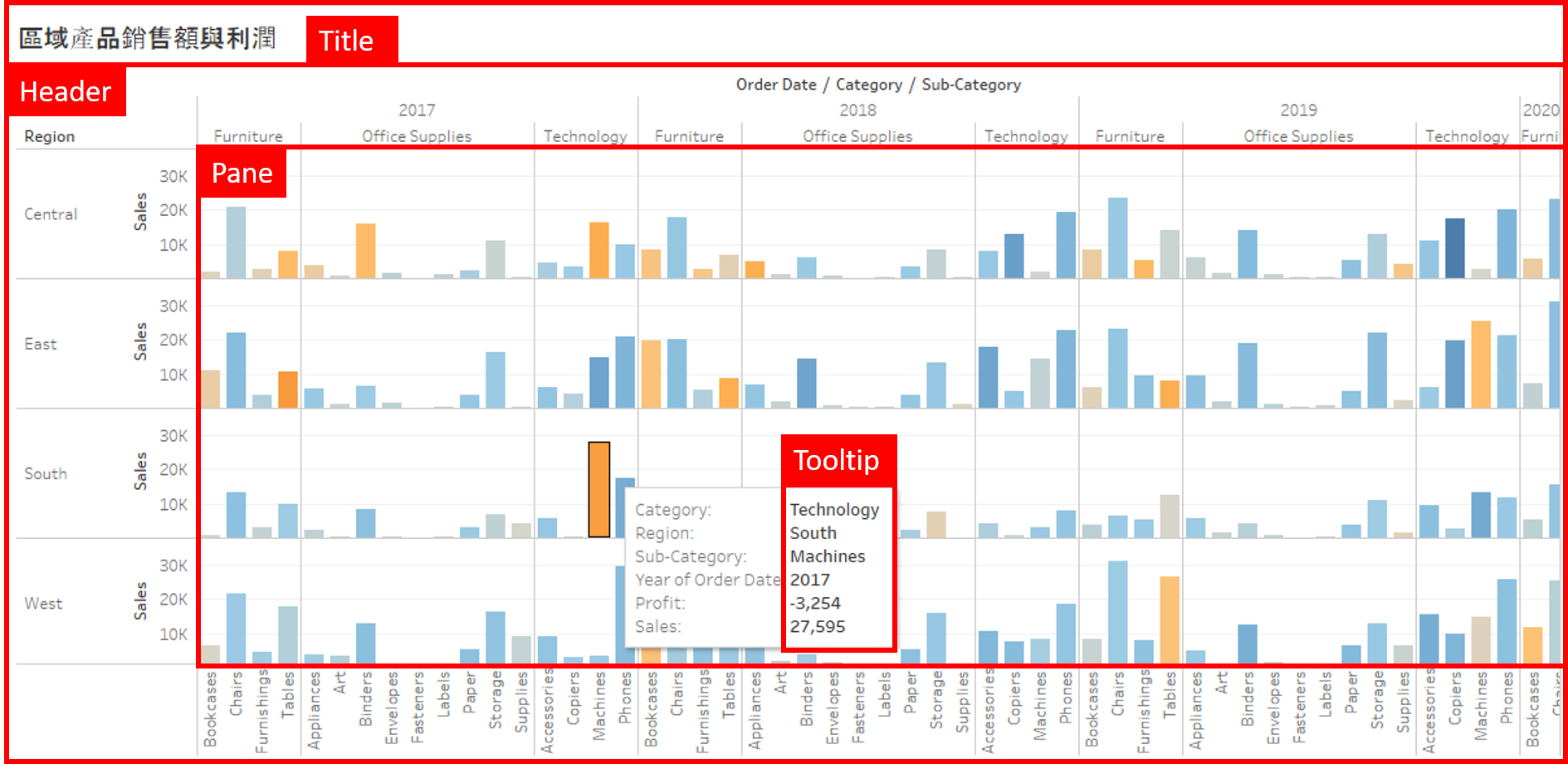This screenshot has height=764, width=1568.
Task: Select the 2018 year header
Action: click(x=857, y=110)
